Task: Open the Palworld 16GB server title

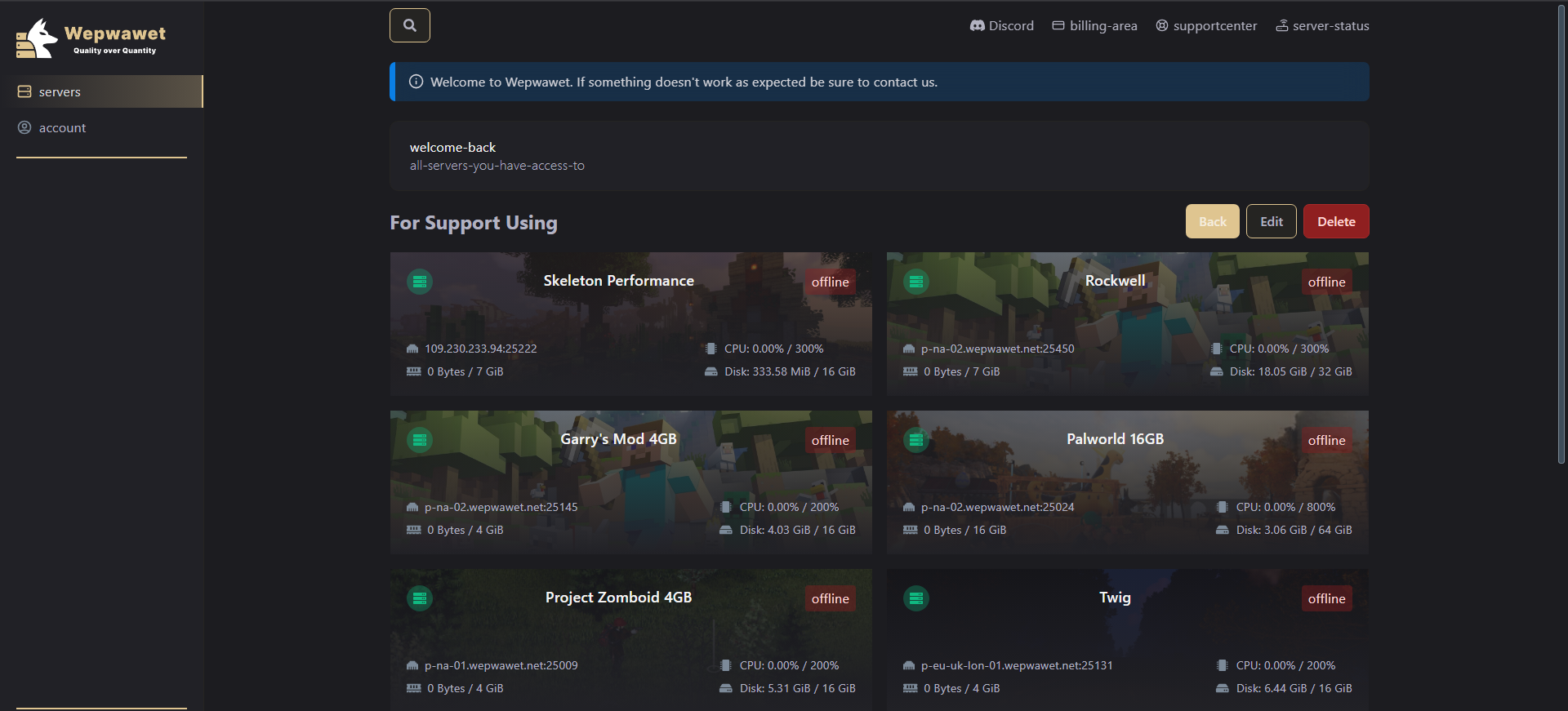Action: [1116, 438]
